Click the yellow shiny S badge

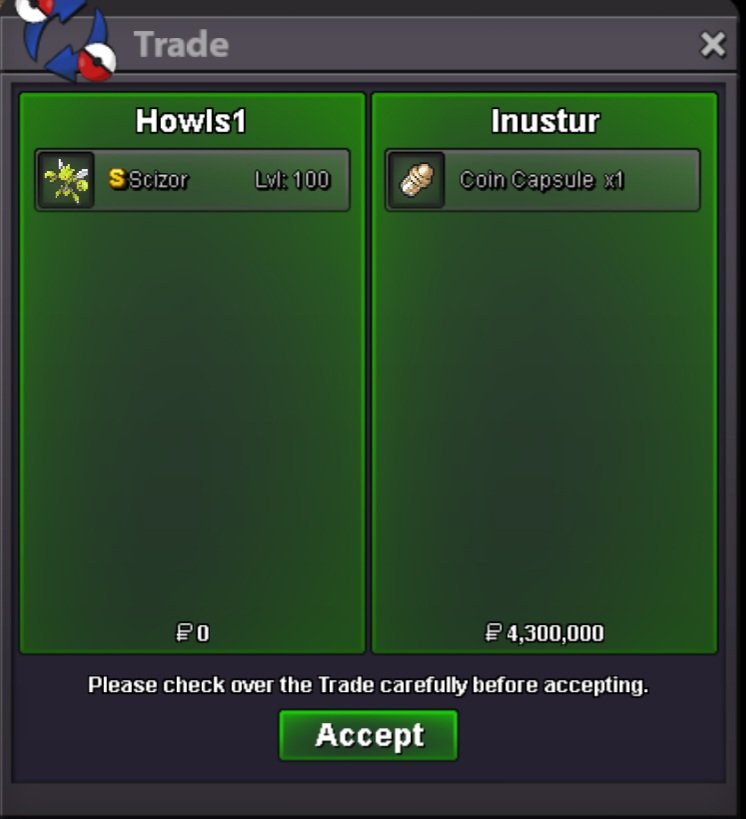click(117, 179)
